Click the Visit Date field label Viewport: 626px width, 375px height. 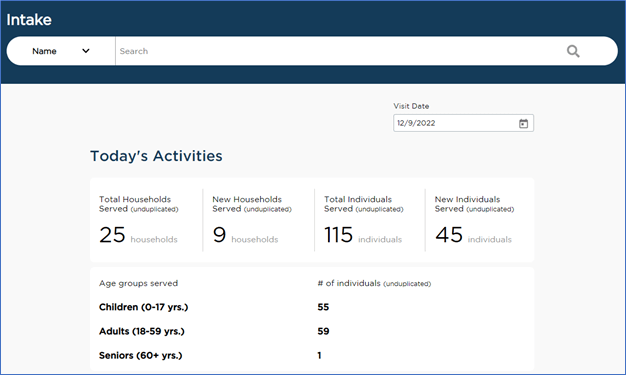411,106
